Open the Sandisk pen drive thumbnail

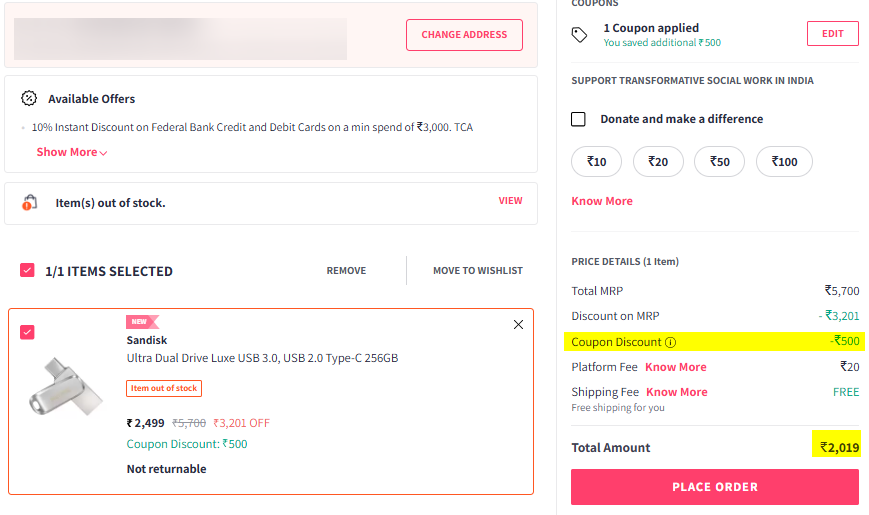point(65,386)
